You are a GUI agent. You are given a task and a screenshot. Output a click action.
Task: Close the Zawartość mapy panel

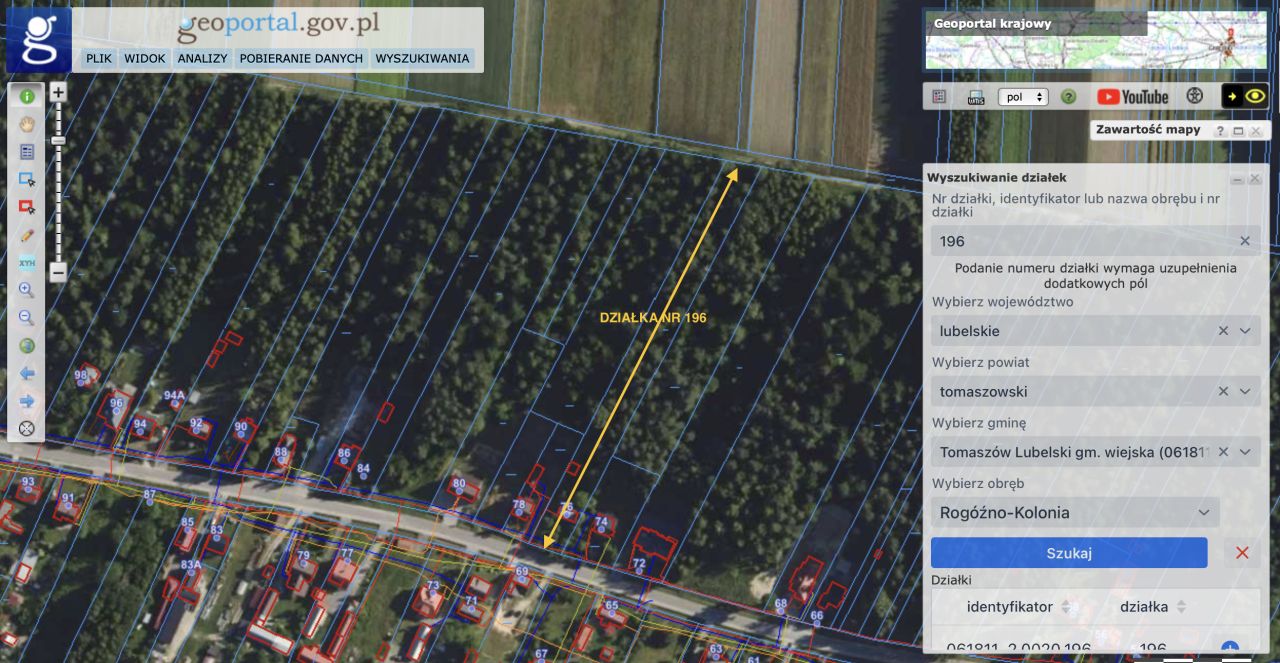click(1255, 131)
